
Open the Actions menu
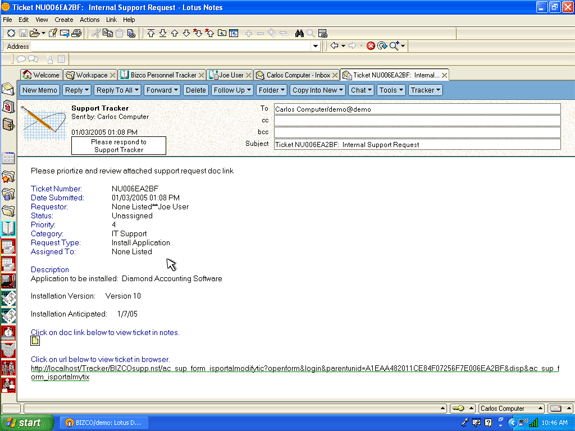(x=89, y=20)
